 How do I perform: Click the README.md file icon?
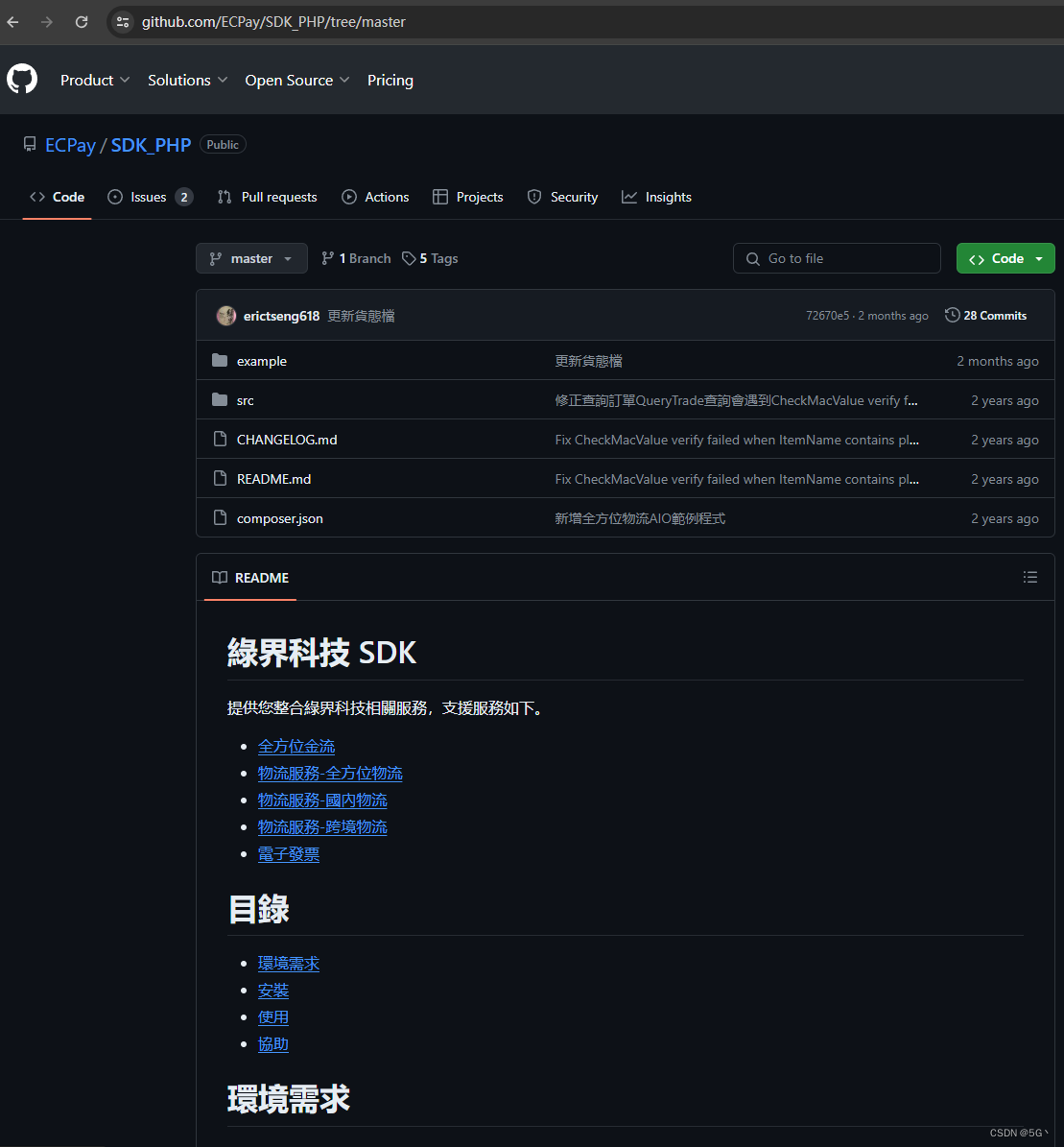pyautogui.click(x=220, y=478)
